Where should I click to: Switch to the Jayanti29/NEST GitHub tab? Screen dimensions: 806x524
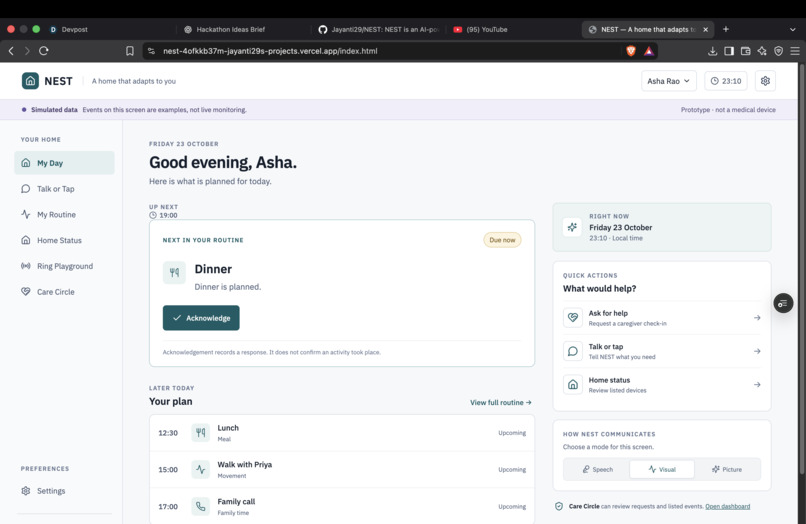378,29
